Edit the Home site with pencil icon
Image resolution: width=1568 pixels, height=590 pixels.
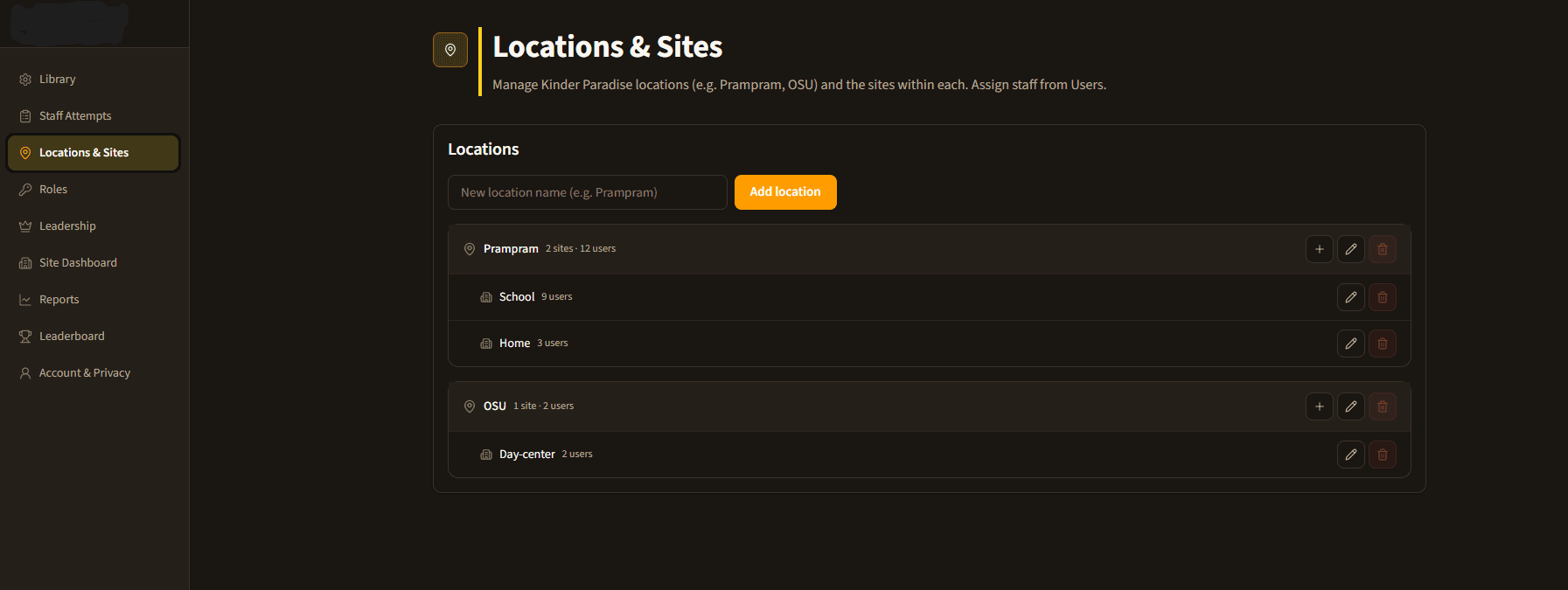1351,344
